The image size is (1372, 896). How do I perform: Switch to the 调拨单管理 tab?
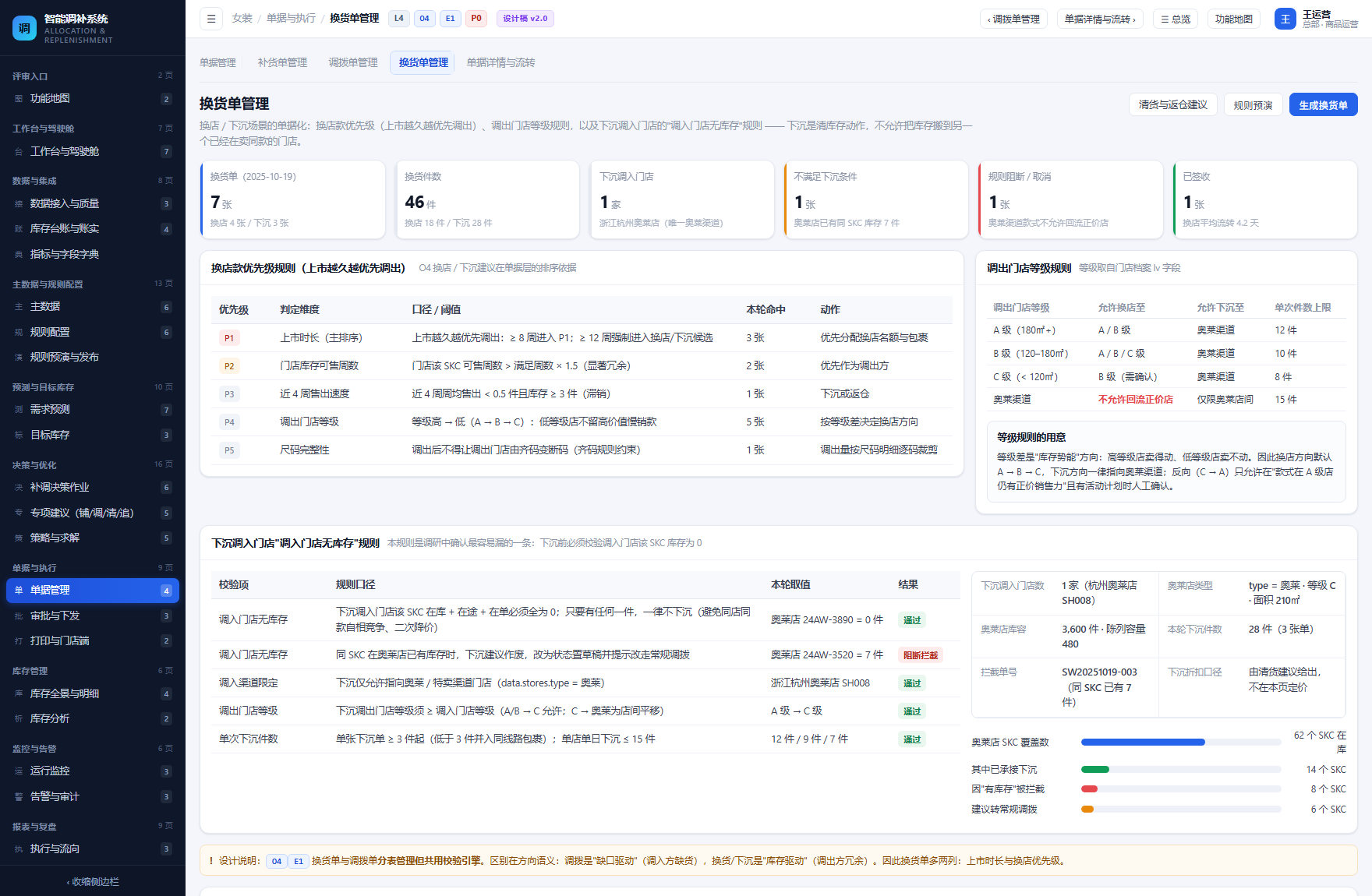tap(353, 62)
